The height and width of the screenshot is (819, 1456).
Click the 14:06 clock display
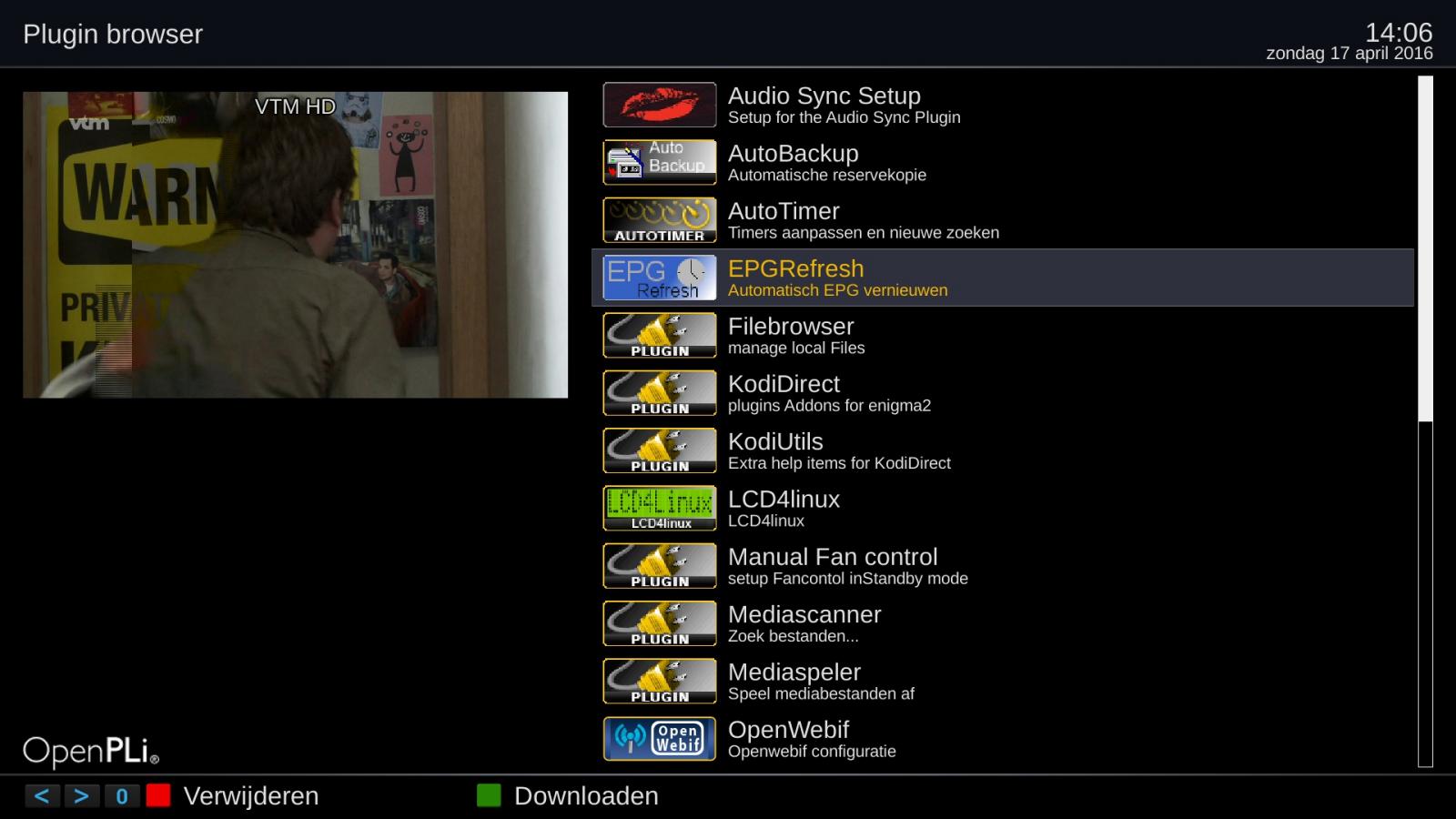pyautogui.click(x=1399, y=33)
